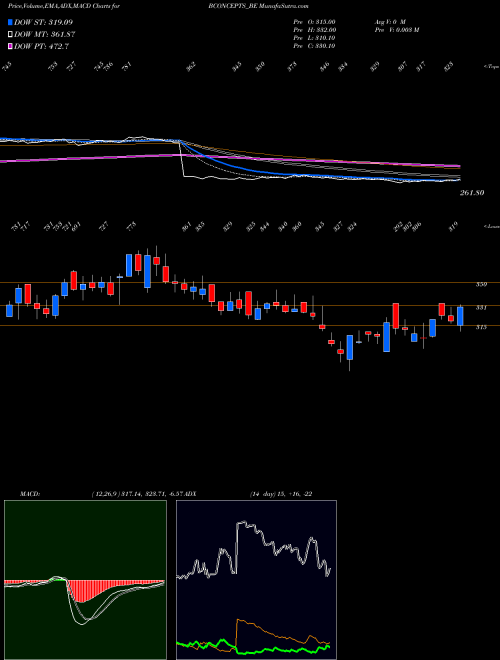Click the Pre H: 332.60 high value
The width and height of the screenshot is (500, 660).
coord(314,30)
